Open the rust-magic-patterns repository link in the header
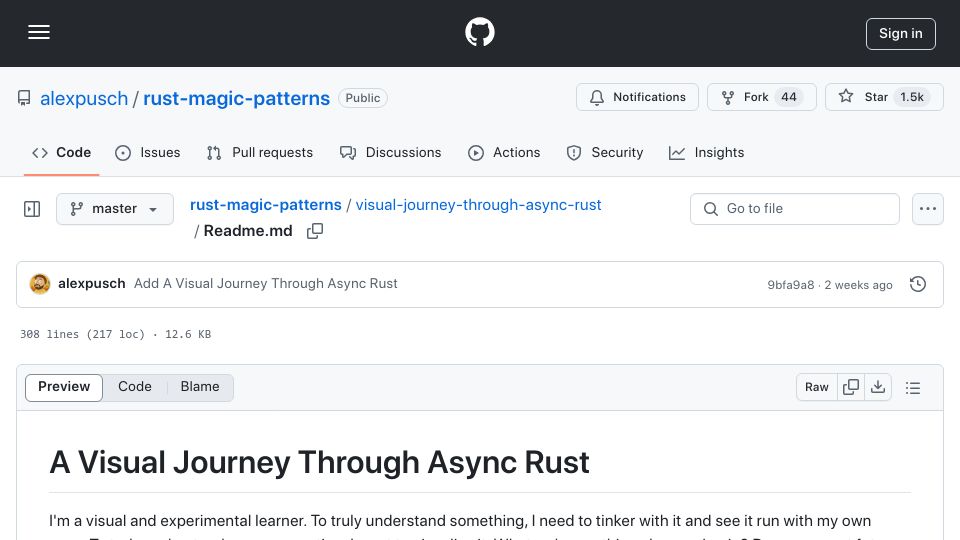Image resolution: width=960 pixels, height=540 pixels. [236, 98]
